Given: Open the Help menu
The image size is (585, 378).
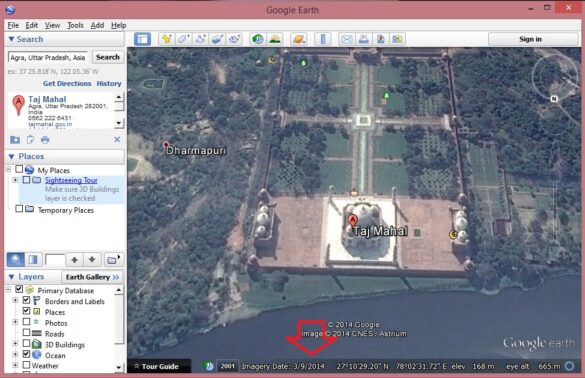Looking at the screenshot, I should coord(119,25).
